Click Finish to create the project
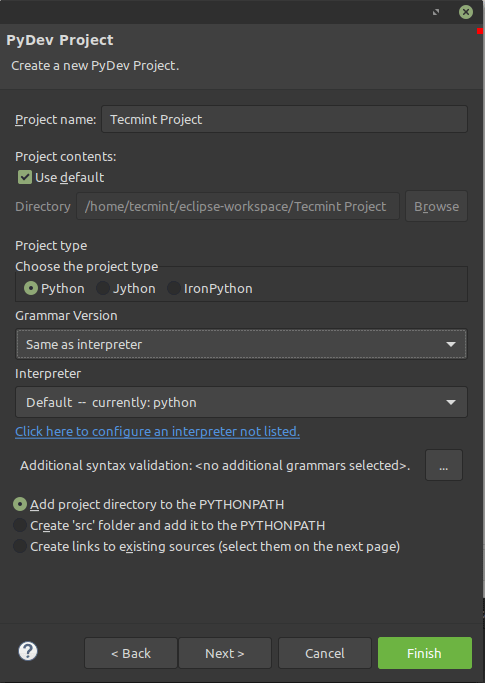The image size is (485, 683). [x=425, y=653]
